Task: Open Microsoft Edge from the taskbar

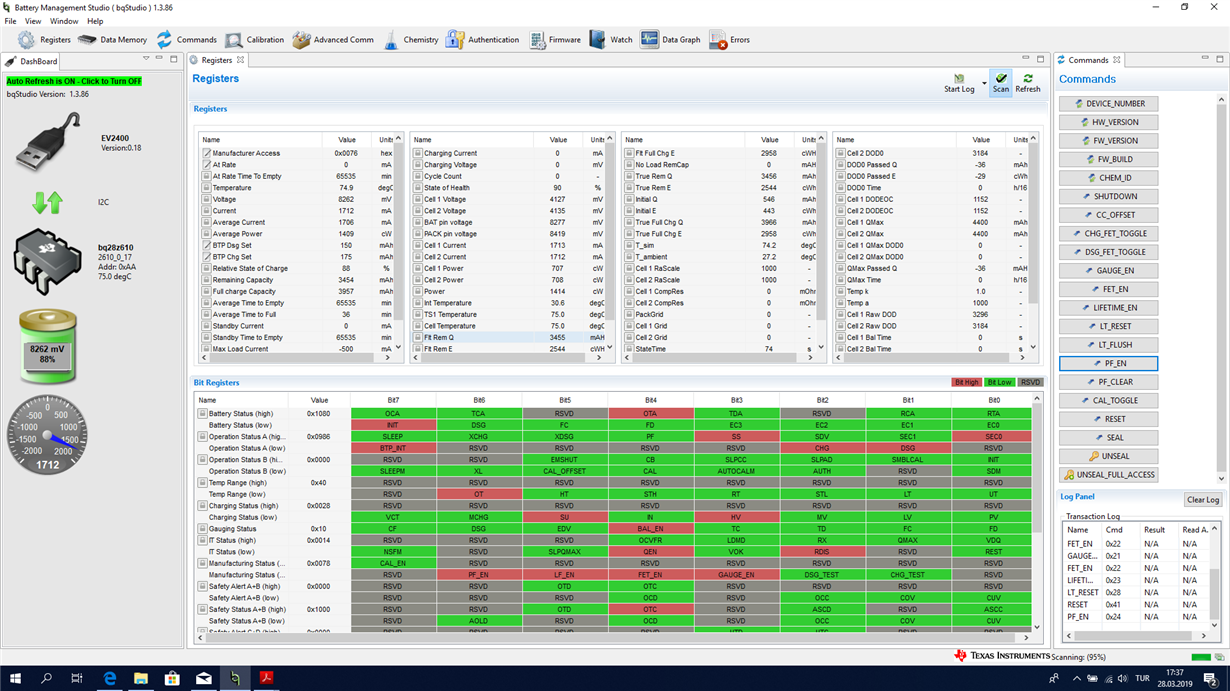Action: (109, 678)
